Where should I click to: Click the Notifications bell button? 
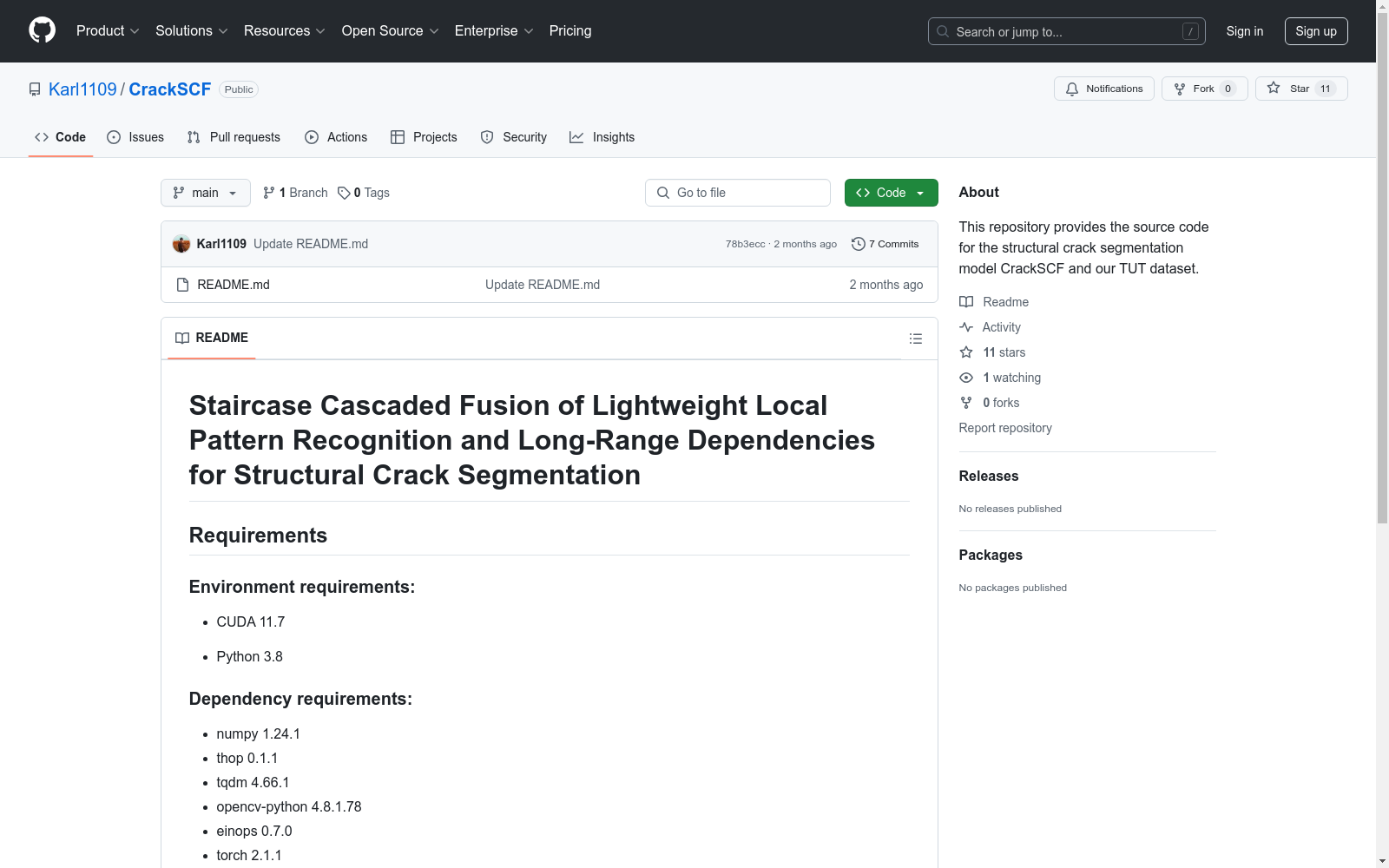(x=1104, y=89)
